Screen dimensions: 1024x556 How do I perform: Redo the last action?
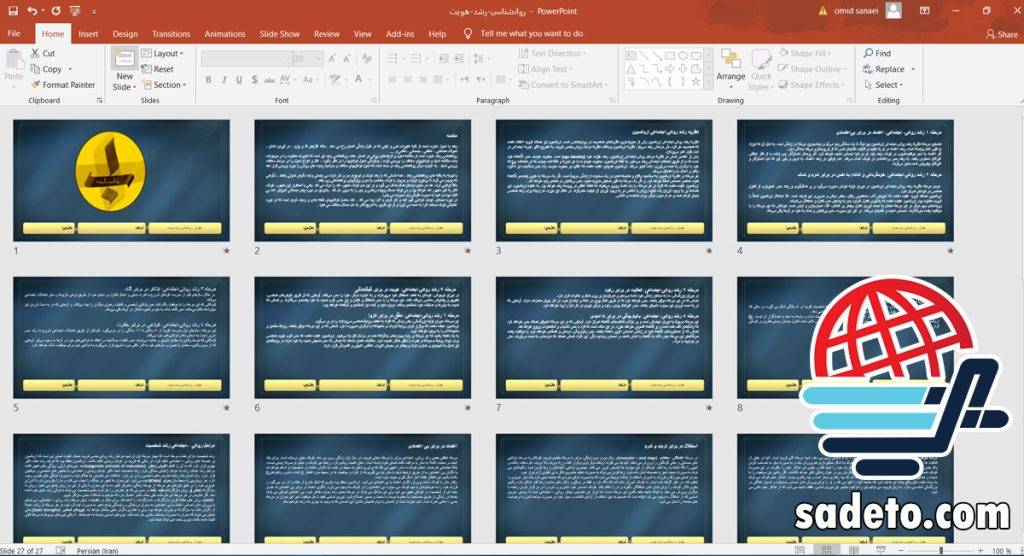click(x=56, y=11)
